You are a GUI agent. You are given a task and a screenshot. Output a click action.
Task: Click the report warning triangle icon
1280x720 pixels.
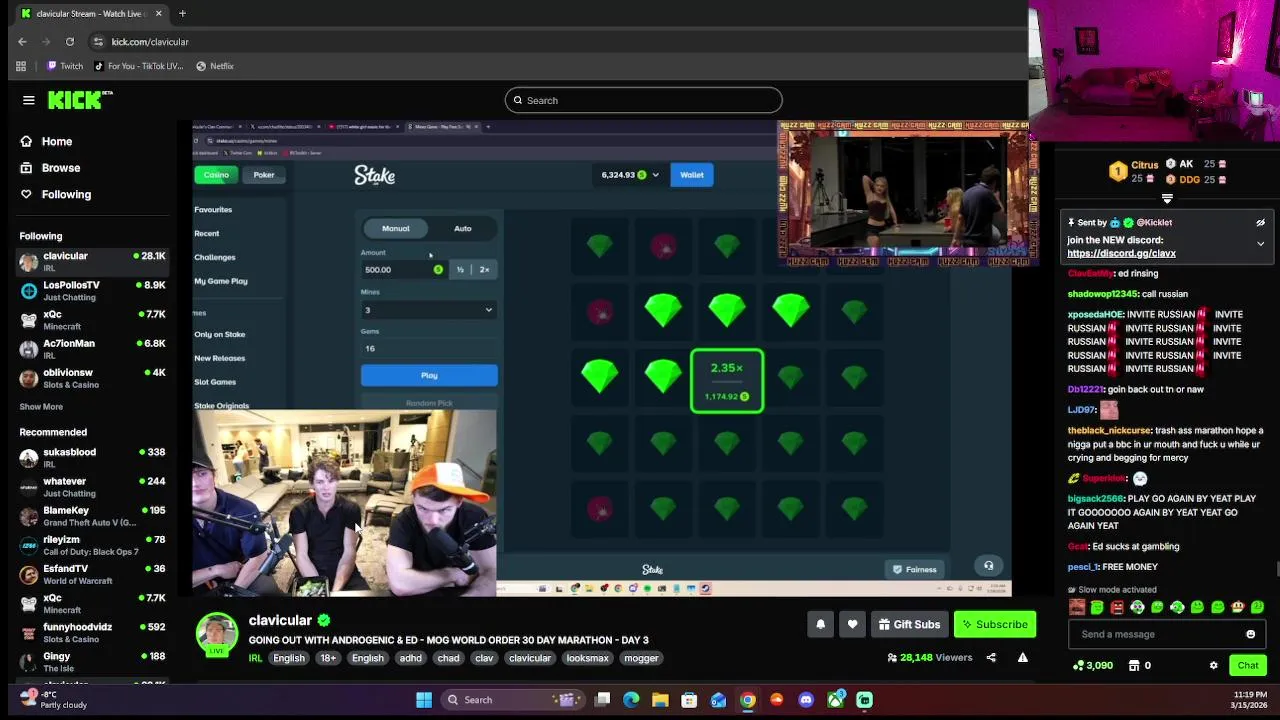tap(1022, 657)
